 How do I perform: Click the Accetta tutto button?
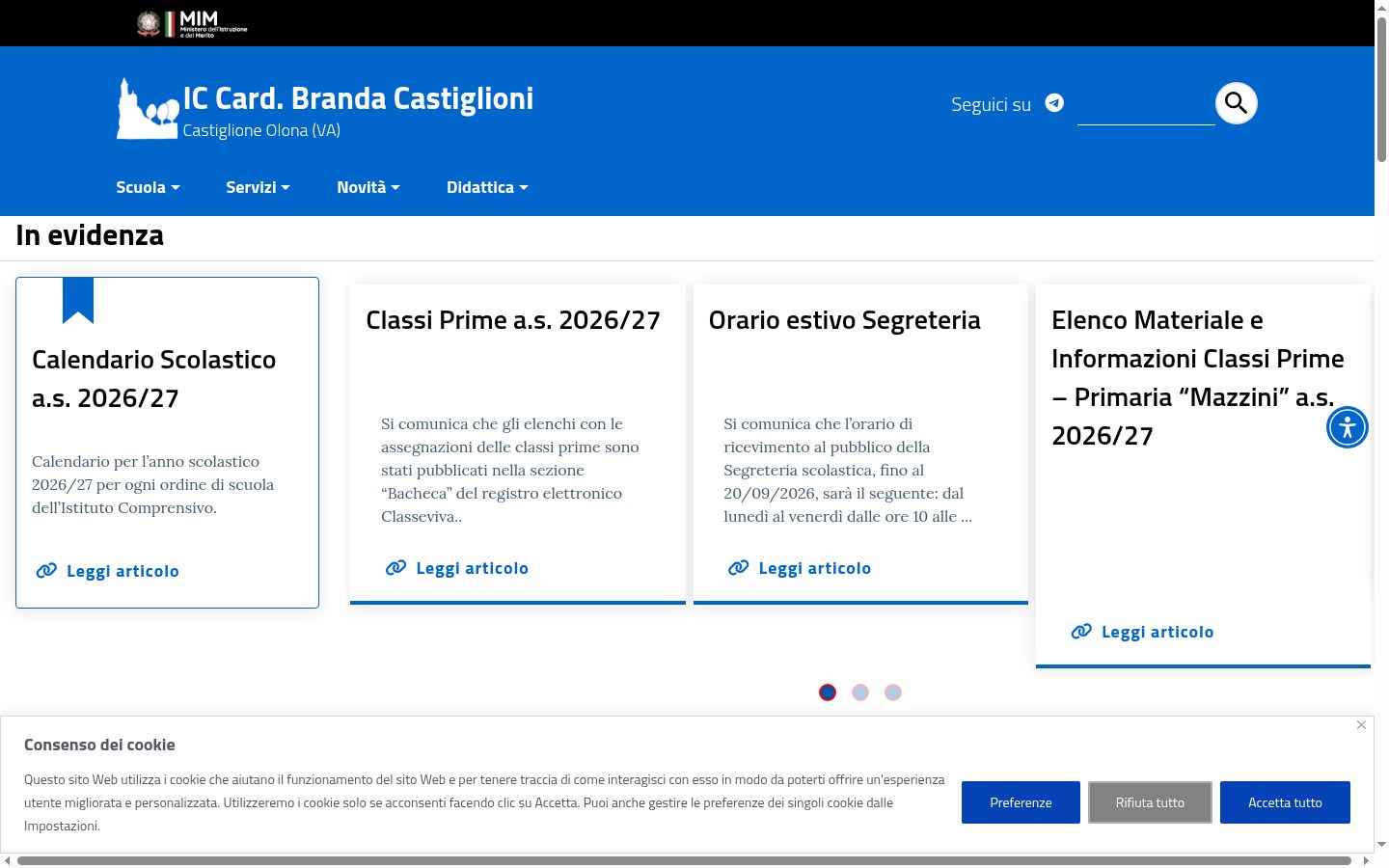1285,802
